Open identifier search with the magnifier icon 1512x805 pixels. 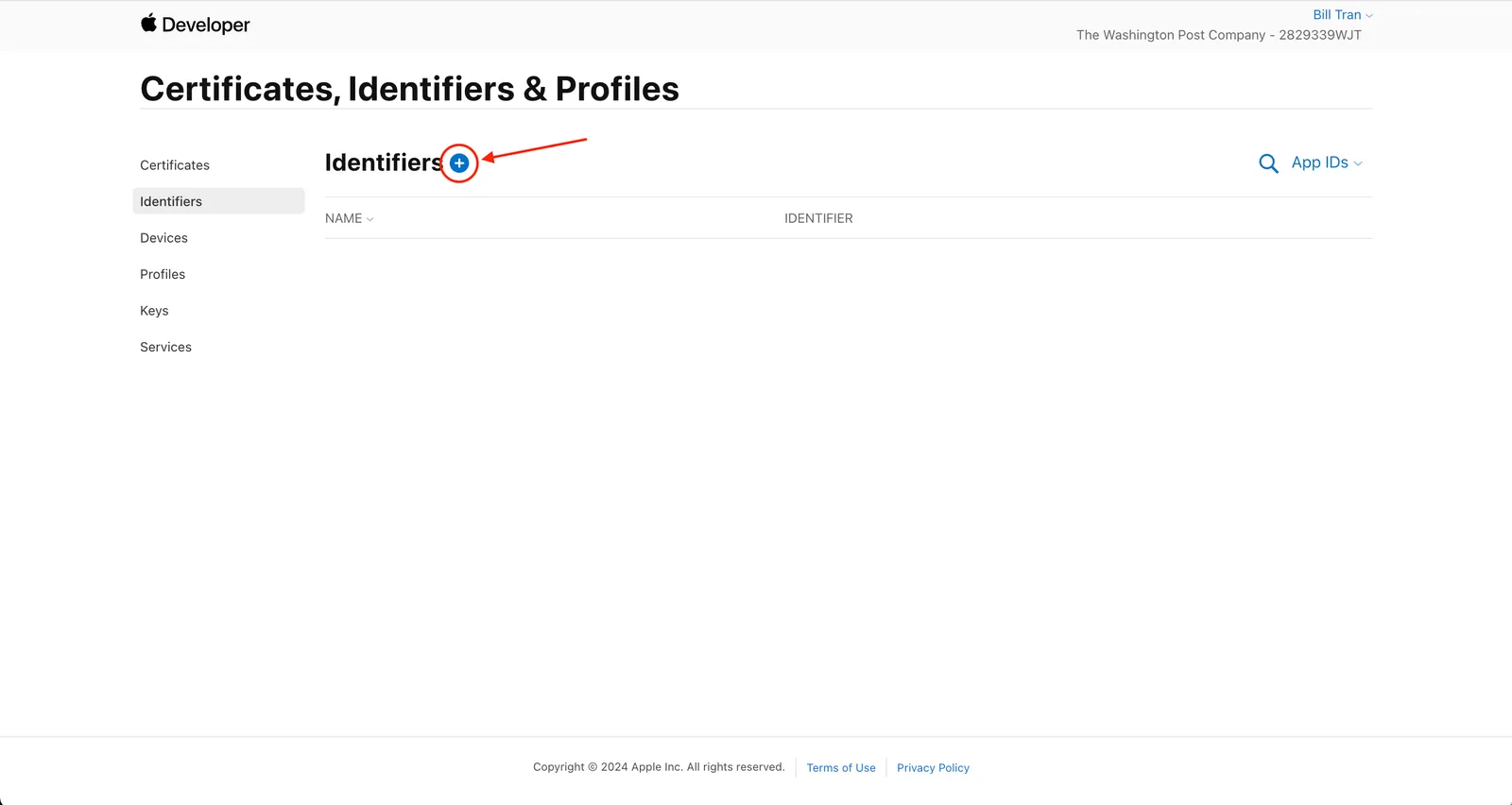[1268, 163]
